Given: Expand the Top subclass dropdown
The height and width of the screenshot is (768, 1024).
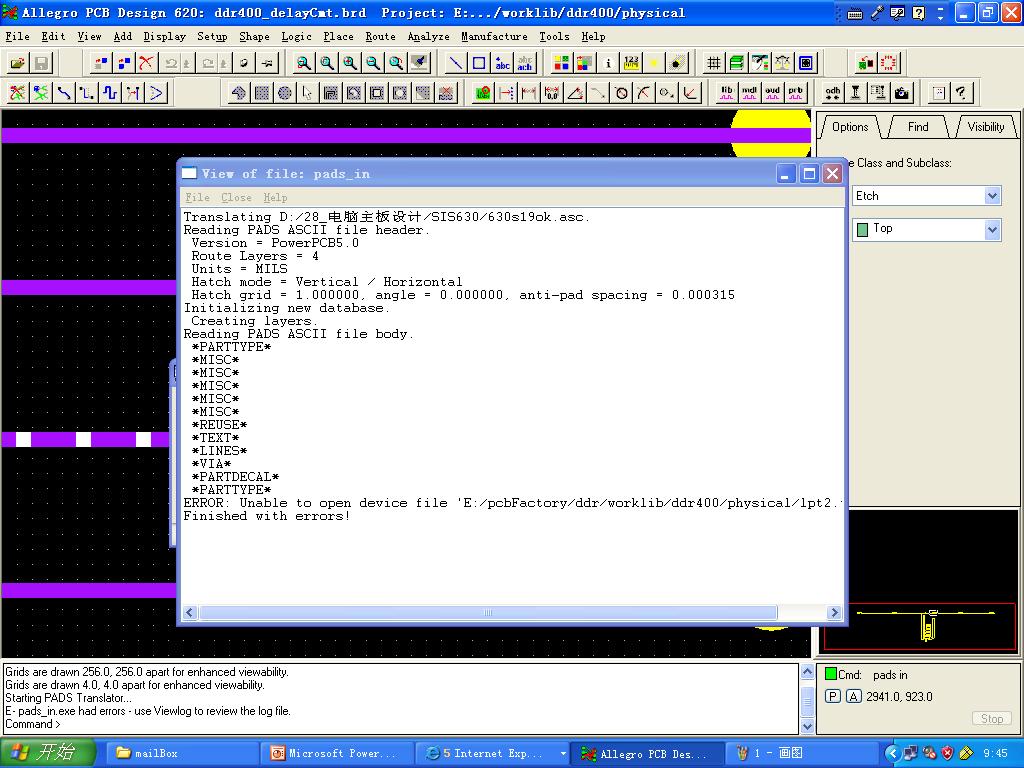Looking at the screenshot, I should click(992, 229).
